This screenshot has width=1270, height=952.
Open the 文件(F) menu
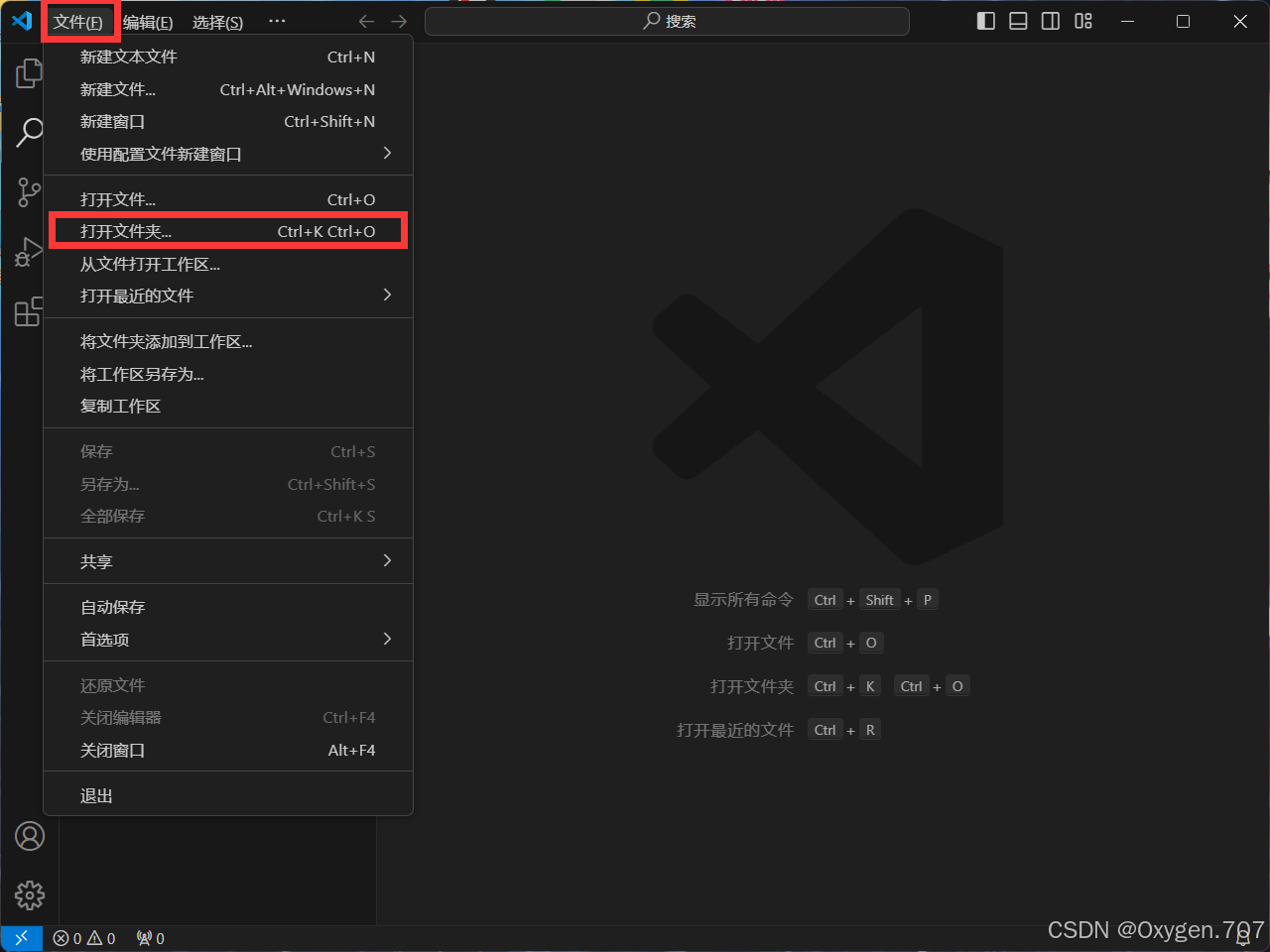[78, 22]
